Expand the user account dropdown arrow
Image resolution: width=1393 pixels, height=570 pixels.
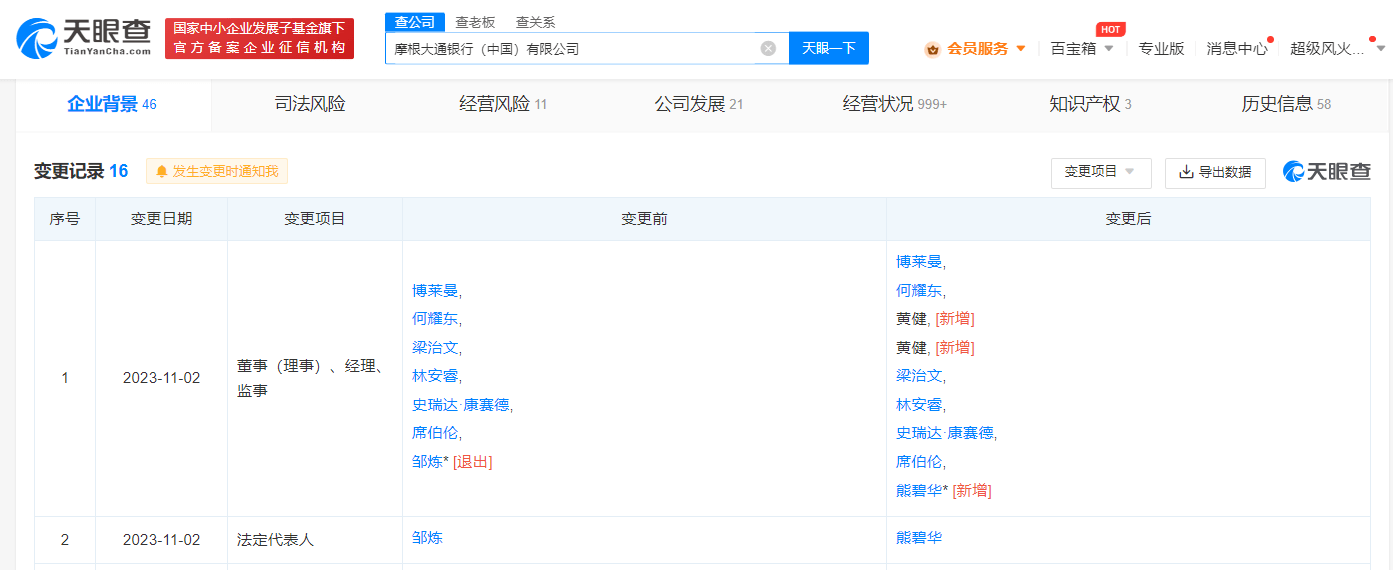point(1381,48)
